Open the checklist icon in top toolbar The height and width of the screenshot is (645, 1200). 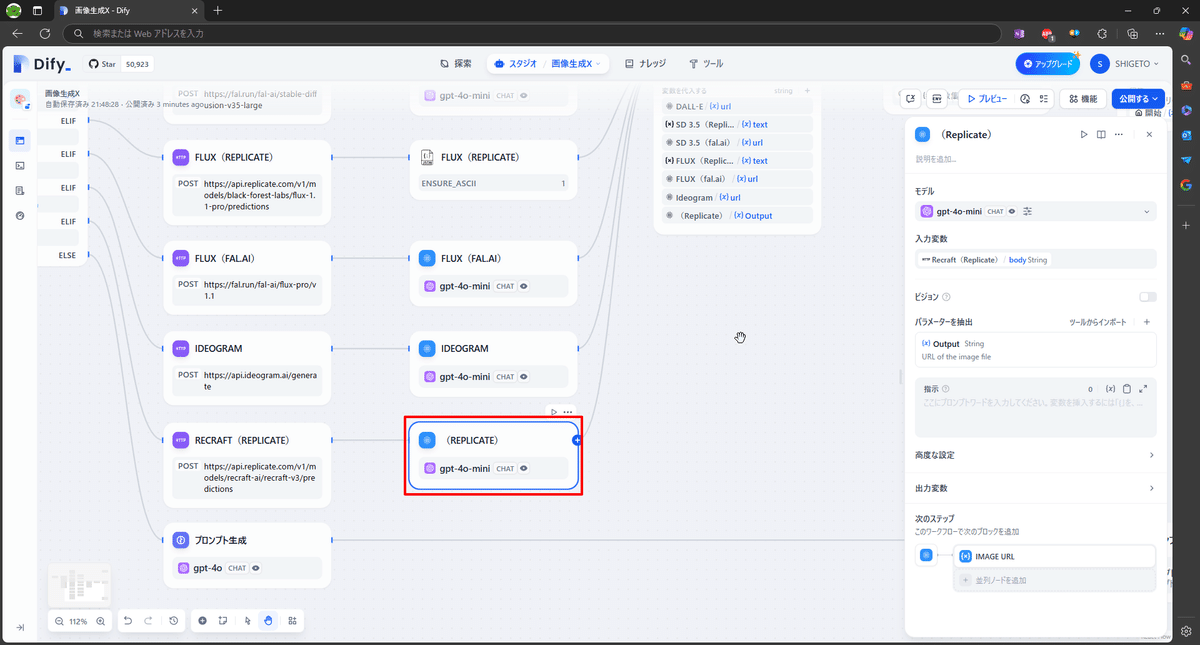[1043, 99]
